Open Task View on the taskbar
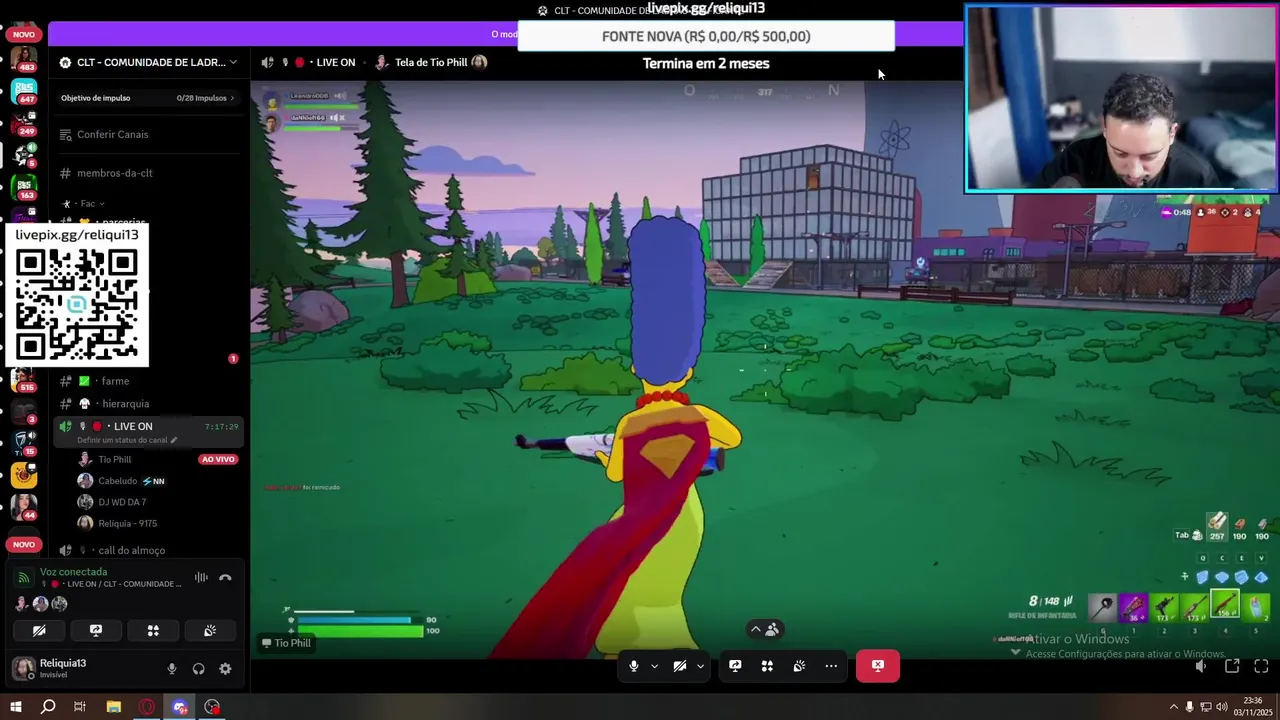The image size is (1280, 720). pos(80,707)
